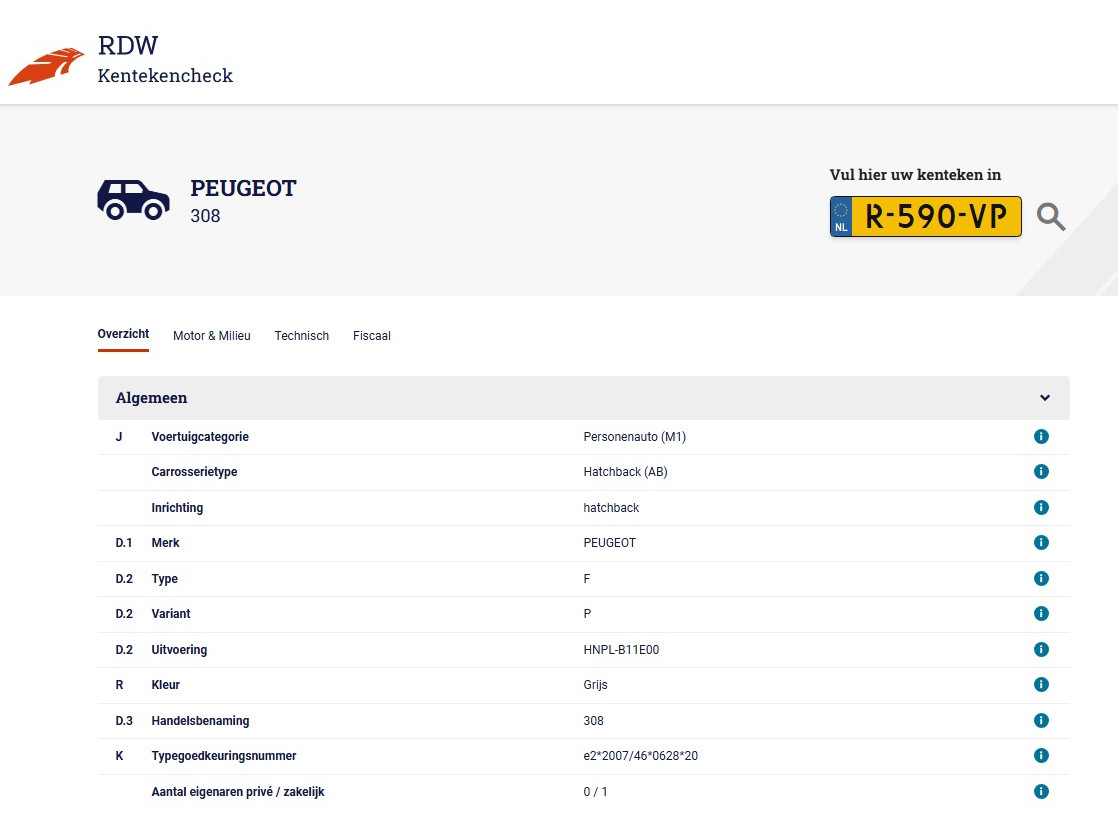Click the Vul hier uw kenteken in label
The height and width of the screenshot is (838, 1118).
tap(915, 175)
